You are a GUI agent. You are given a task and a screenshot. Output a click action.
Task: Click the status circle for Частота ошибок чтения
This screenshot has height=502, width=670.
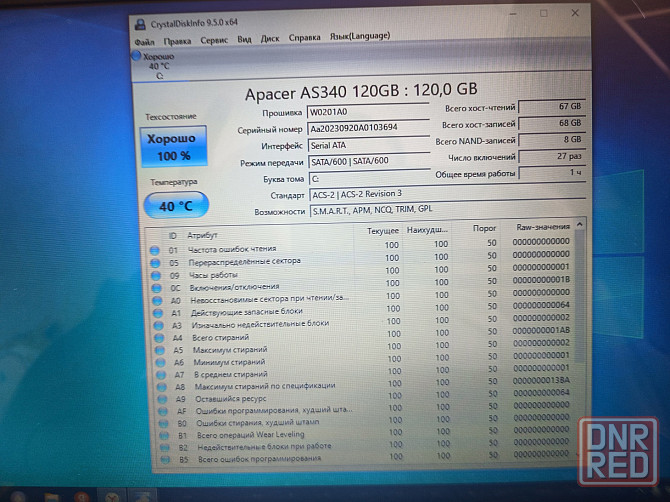pyautogui.click(x=155, y=251)
